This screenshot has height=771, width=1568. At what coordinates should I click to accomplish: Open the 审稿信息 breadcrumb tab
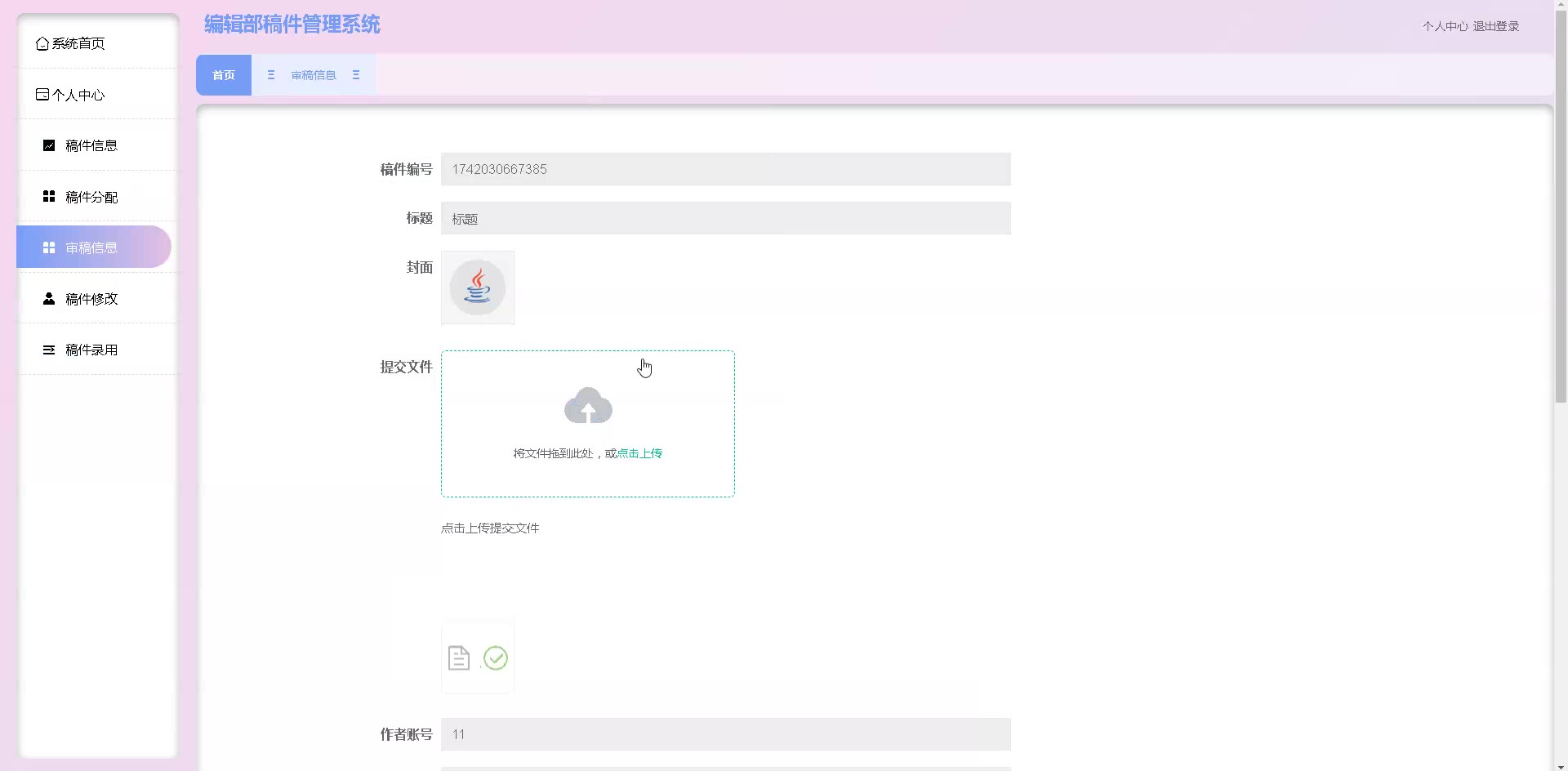314,75
